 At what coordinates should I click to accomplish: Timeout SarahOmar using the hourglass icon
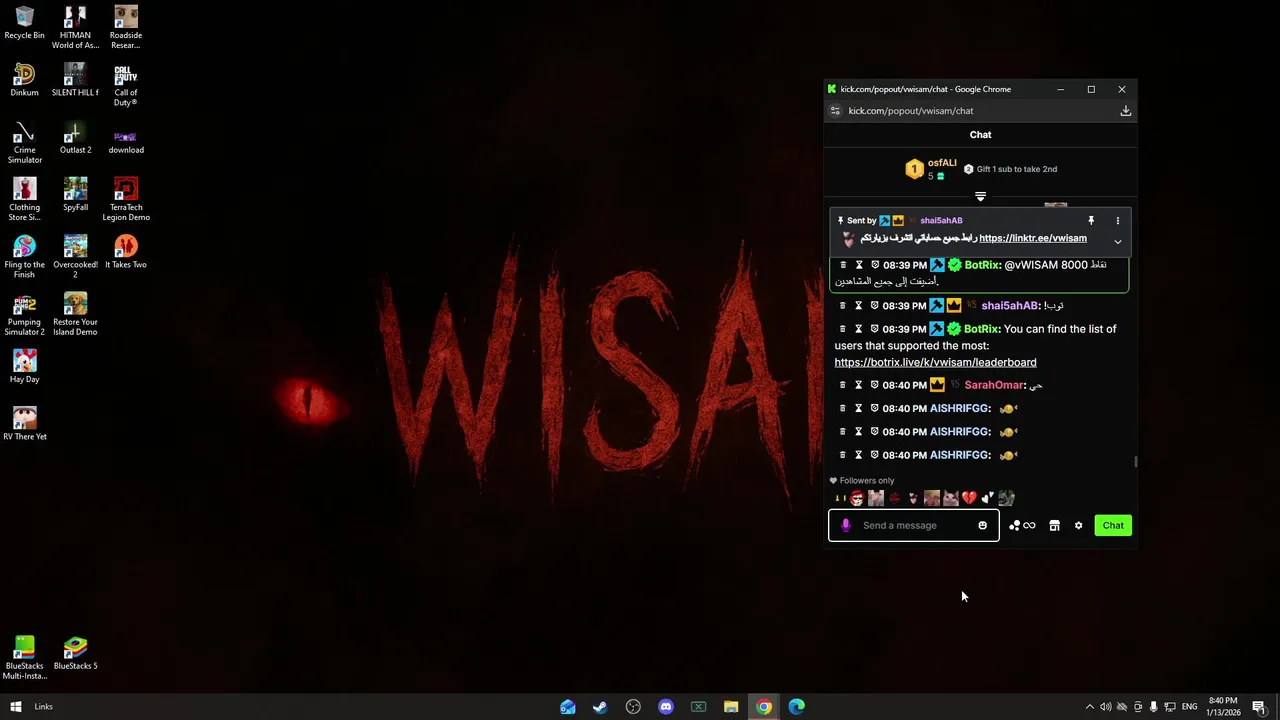tap(858, 385)
